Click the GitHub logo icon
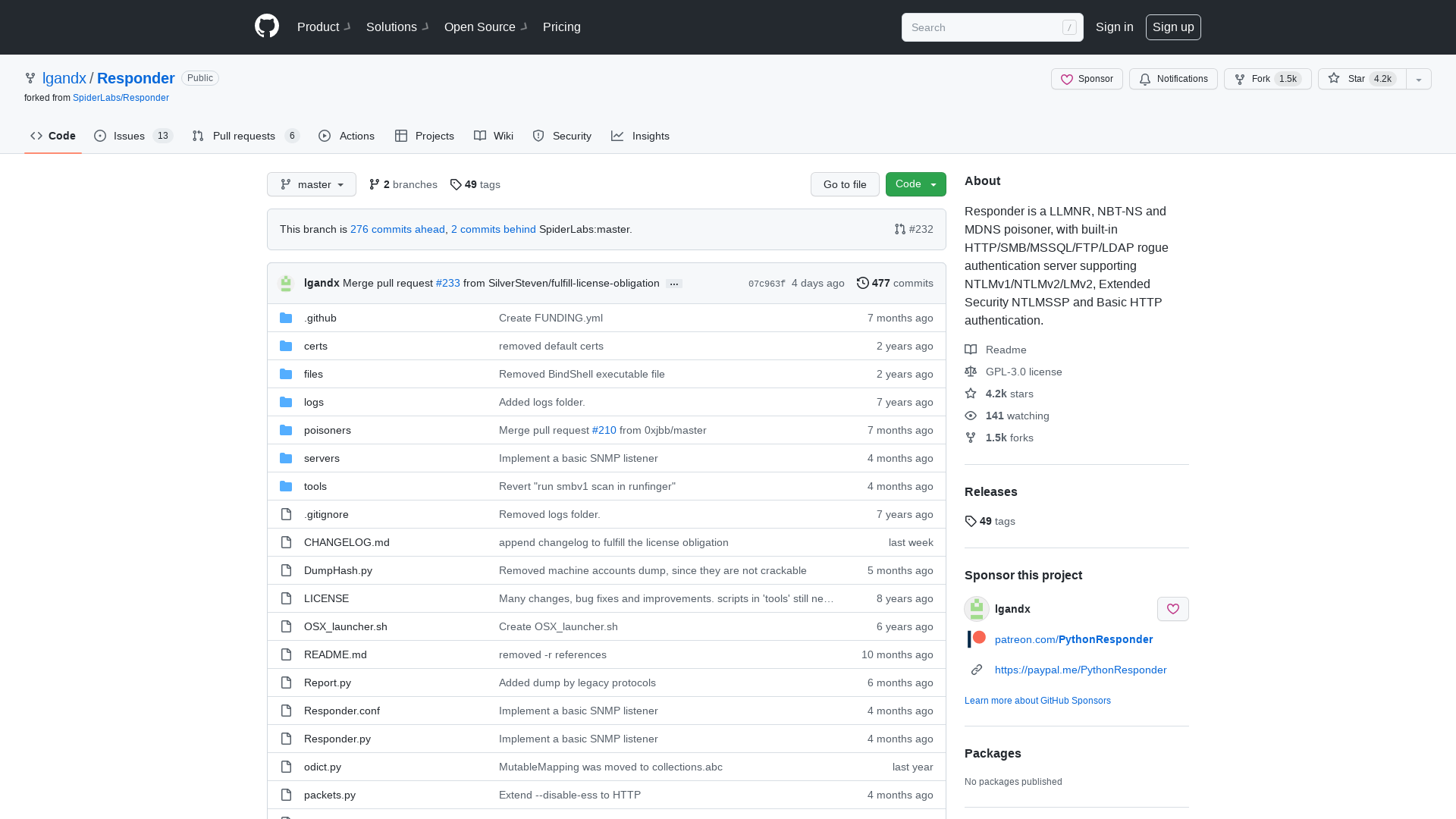 [267, 27]
